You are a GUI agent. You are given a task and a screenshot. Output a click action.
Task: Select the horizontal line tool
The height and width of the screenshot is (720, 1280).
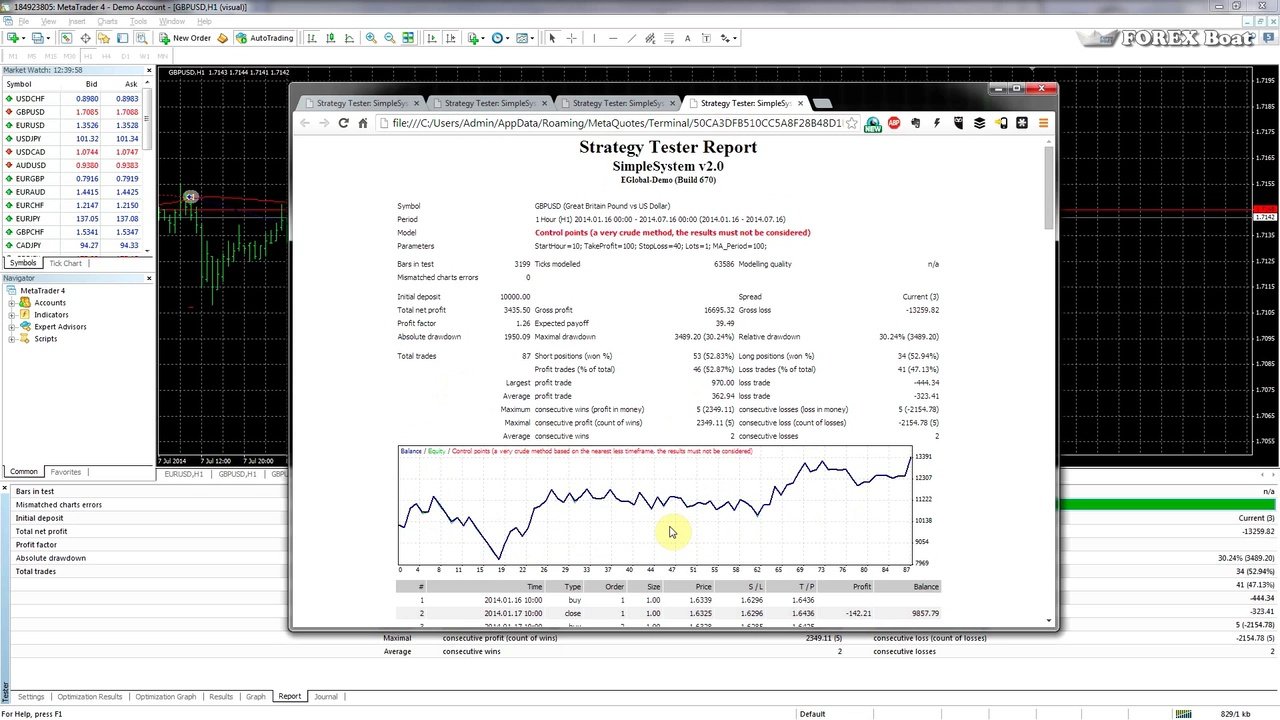pos(613,38)
